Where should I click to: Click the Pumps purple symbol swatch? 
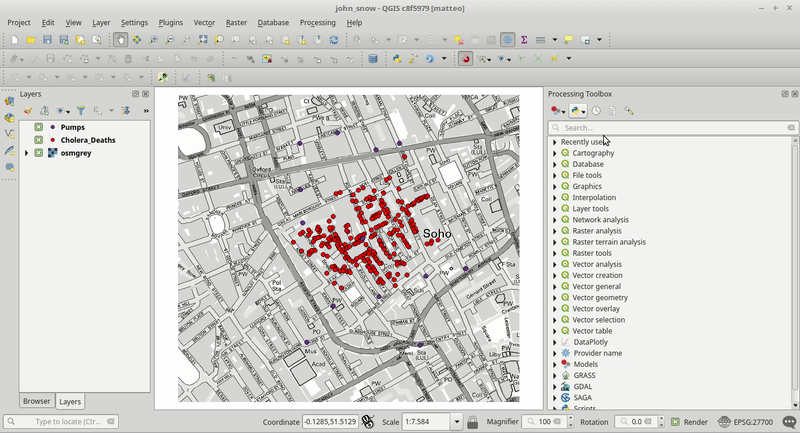tap(53, 127)
